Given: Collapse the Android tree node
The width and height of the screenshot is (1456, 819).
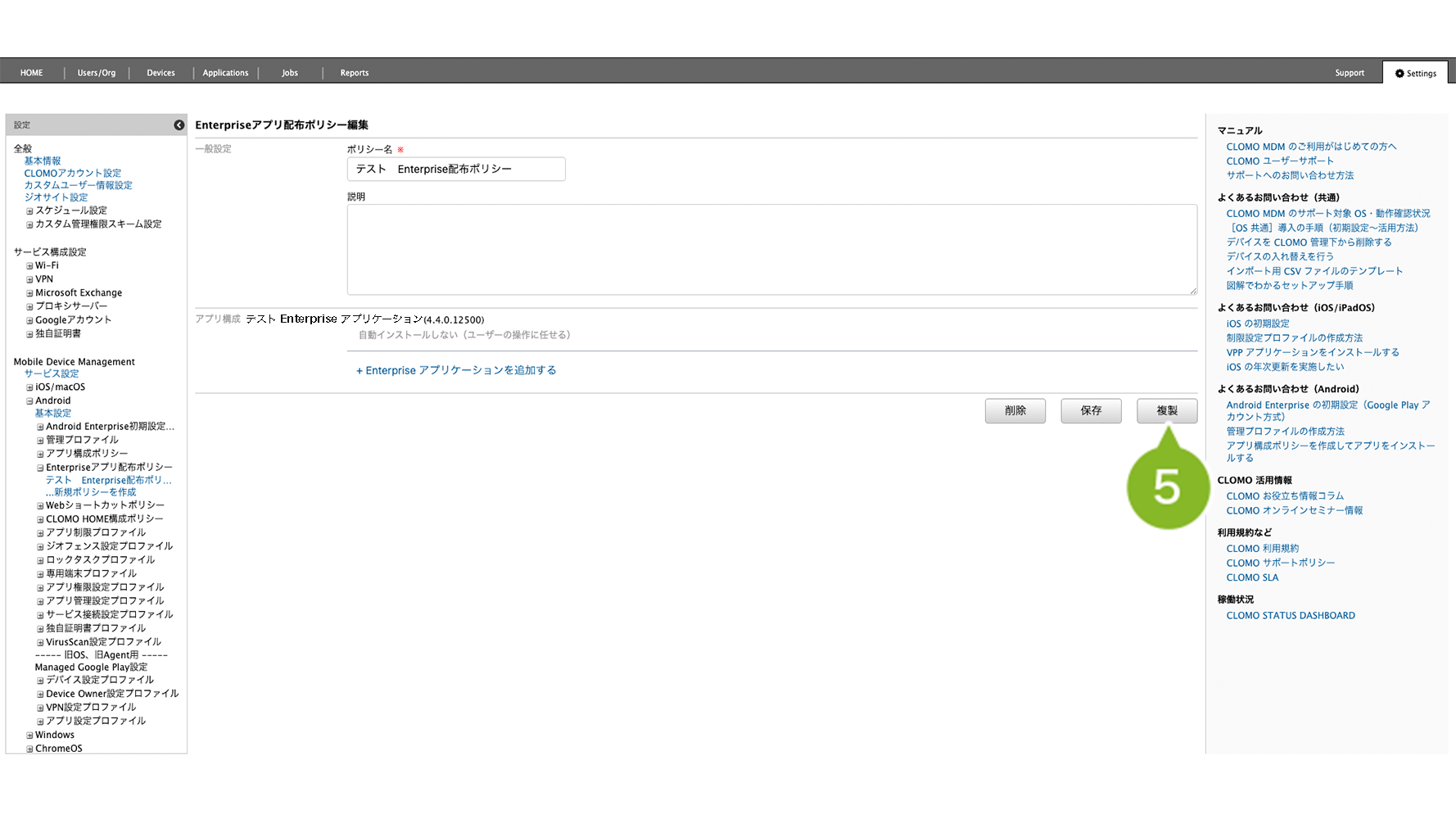Looking at the screenshot, I should point(30,401).
